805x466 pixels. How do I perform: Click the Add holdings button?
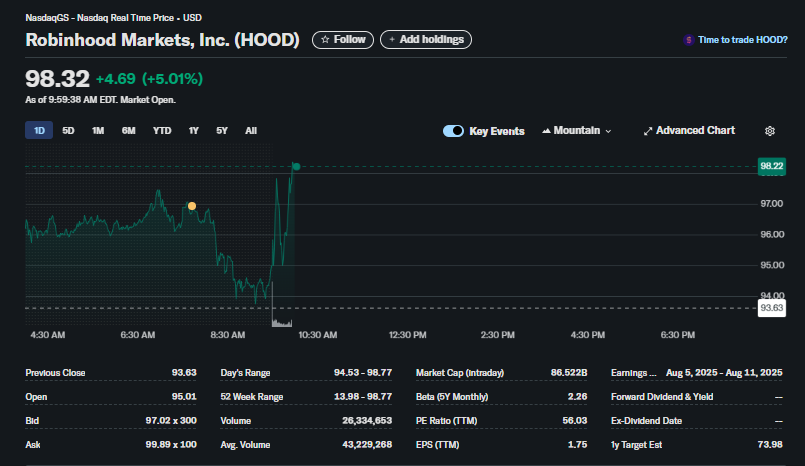point(426,40)
